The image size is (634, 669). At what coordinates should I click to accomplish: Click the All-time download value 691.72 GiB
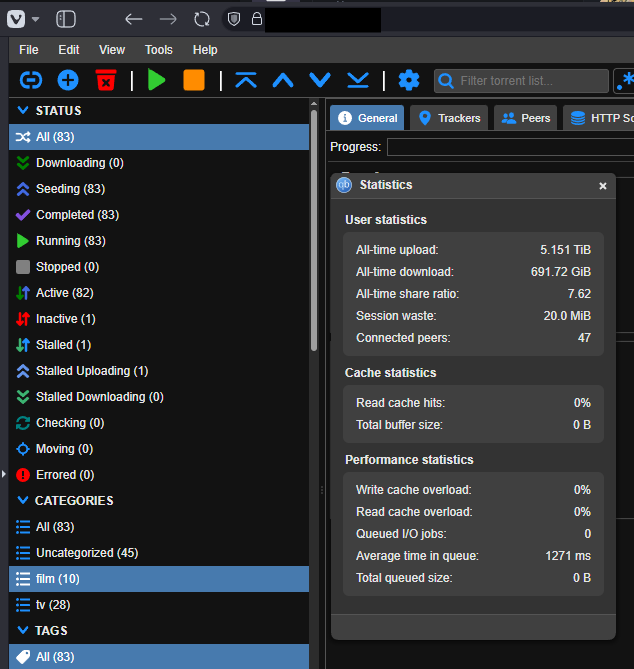point(561,272)
